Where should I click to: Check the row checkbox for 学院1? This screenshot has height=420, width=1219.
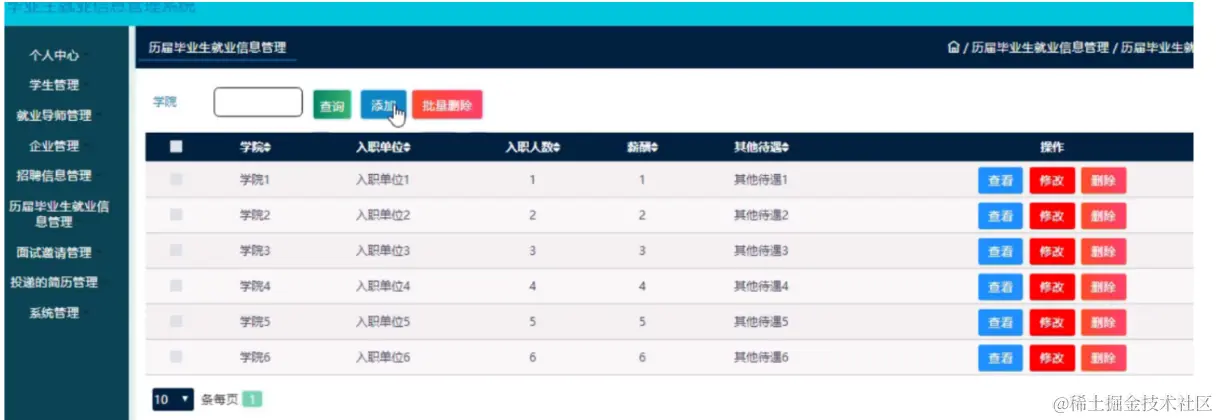tap(177, 180)
